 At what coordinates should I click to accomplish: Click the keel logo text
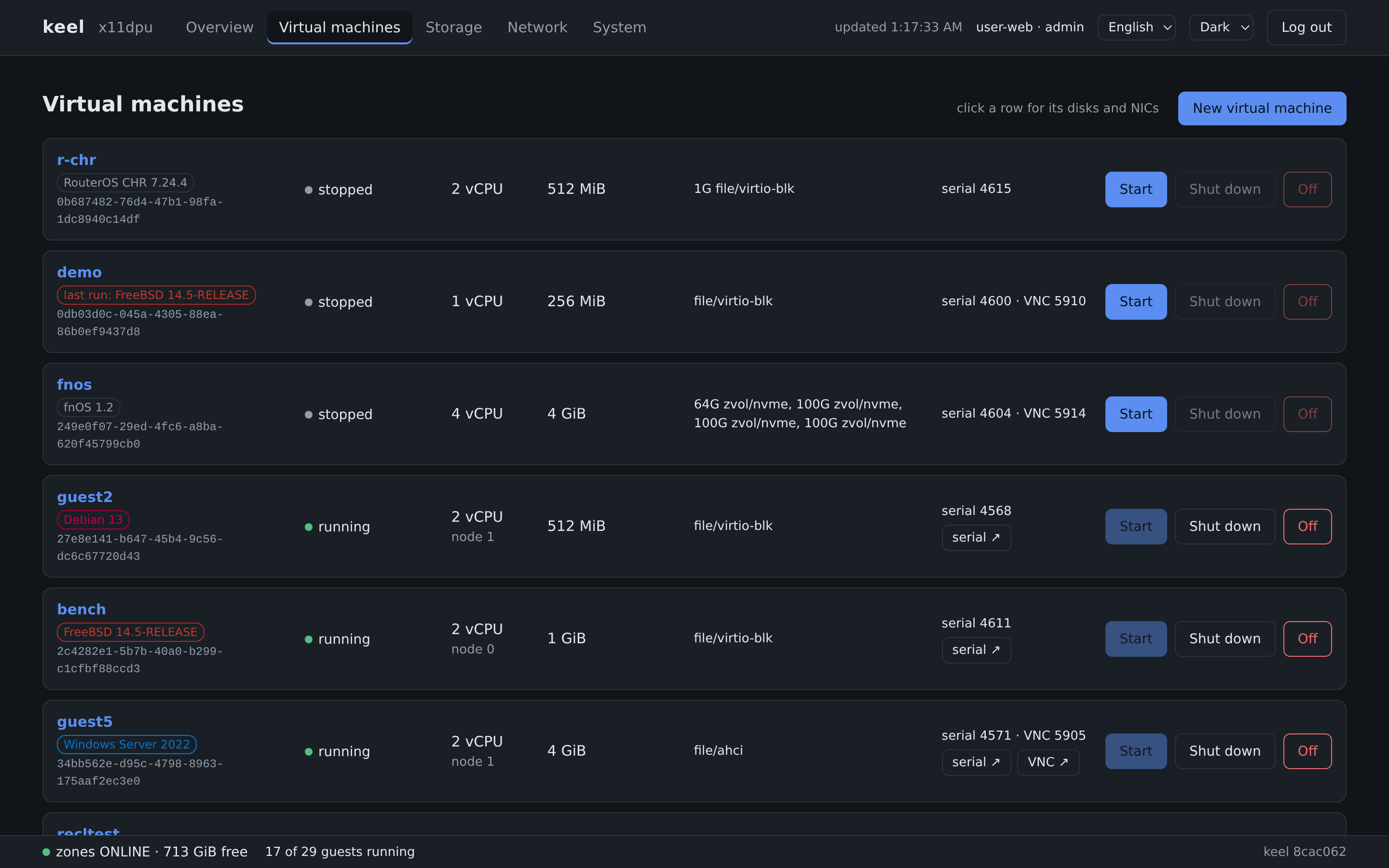click(63, 27)
